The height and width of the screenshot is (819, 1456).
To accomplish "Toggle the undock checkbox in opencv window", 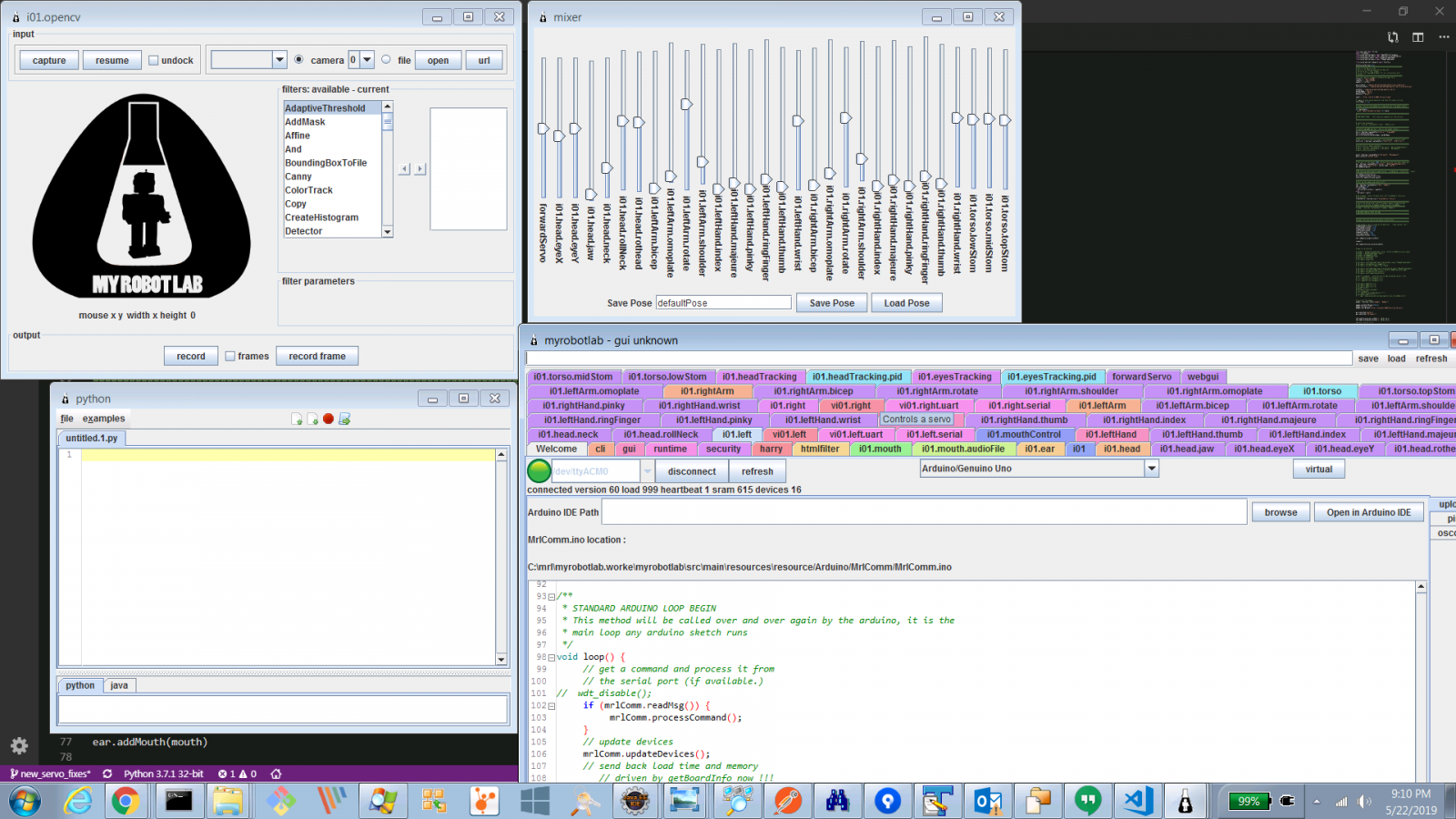I will tap(154, 60).
